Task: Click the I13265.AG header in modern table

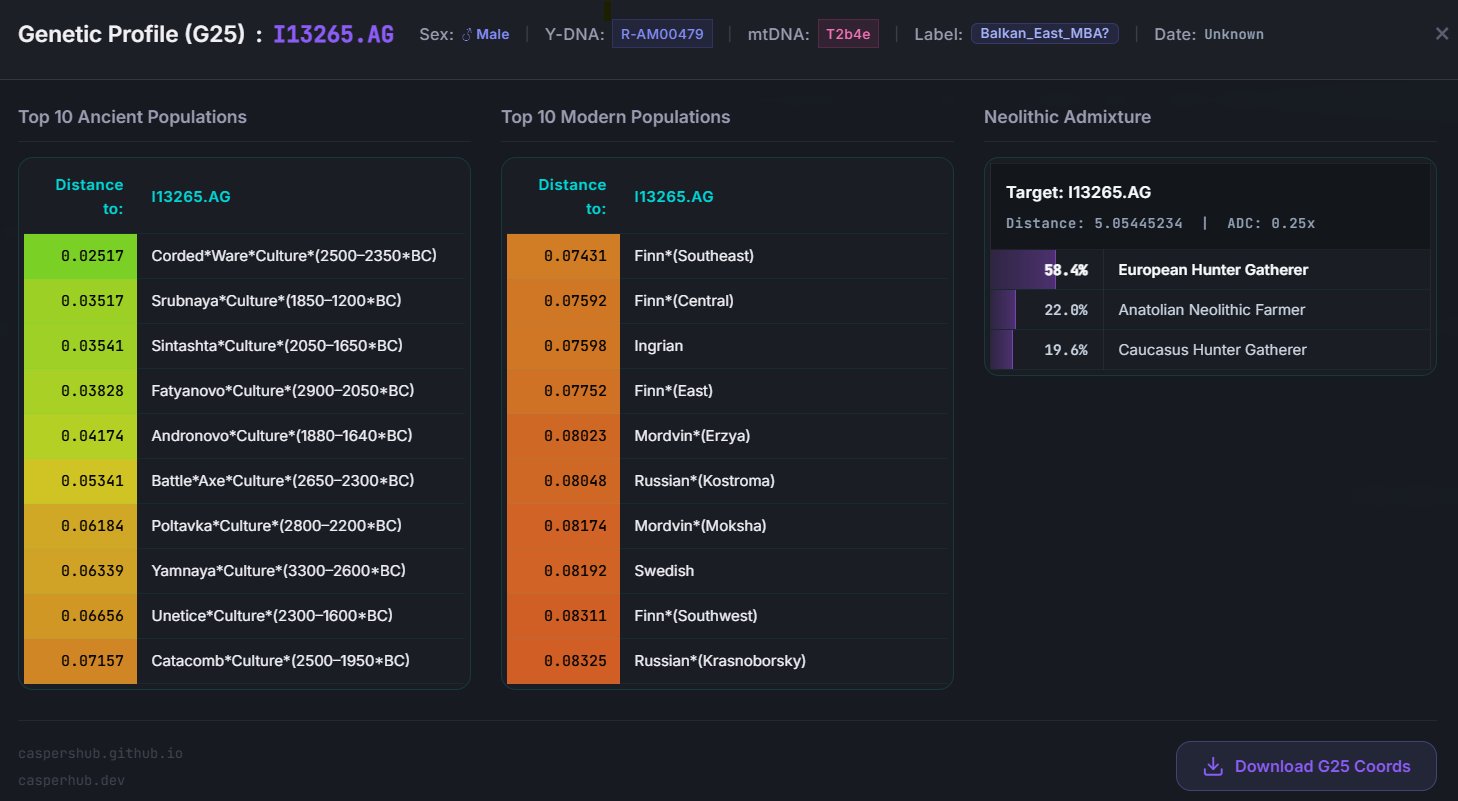Action: (x=674, y=197)
